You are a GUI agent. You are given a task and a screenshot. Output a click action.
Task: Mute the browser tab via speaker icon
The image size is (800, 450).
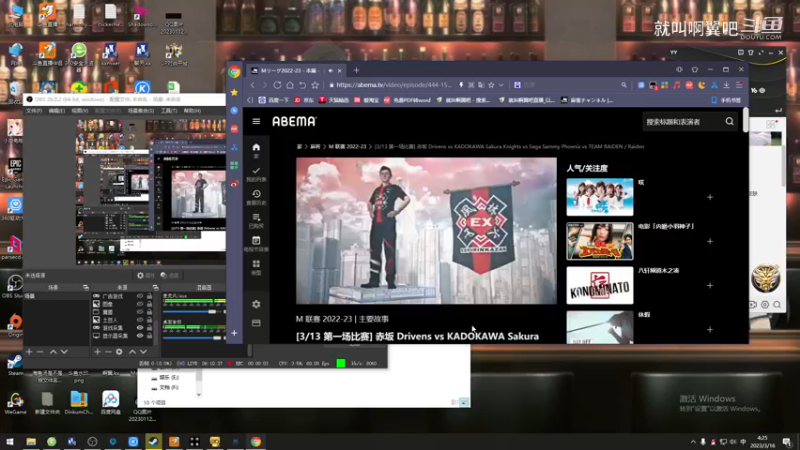tap(331, 70)
